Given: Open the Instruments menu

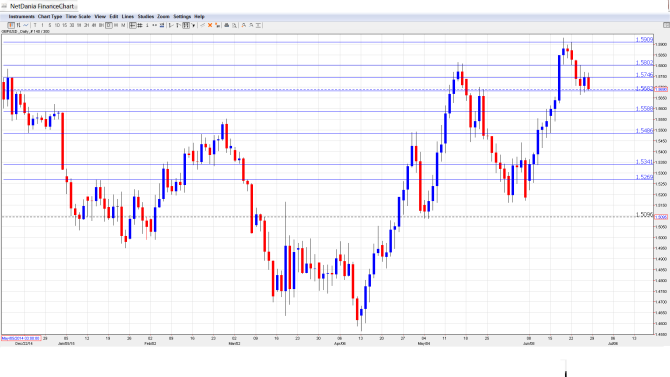Looking at the screenshot, I should pyautogui.click(x=21, y=17).
